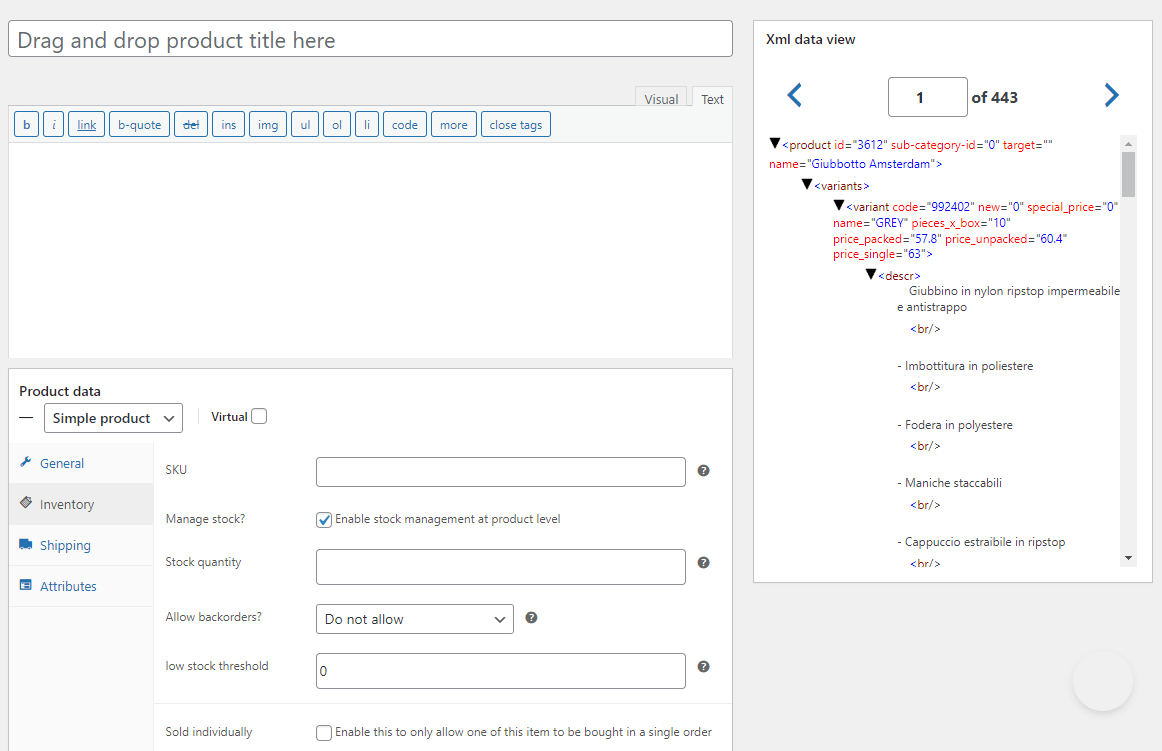Click close tags button
The height and width of the screenshot is (751, 1162).
point(516,125)
